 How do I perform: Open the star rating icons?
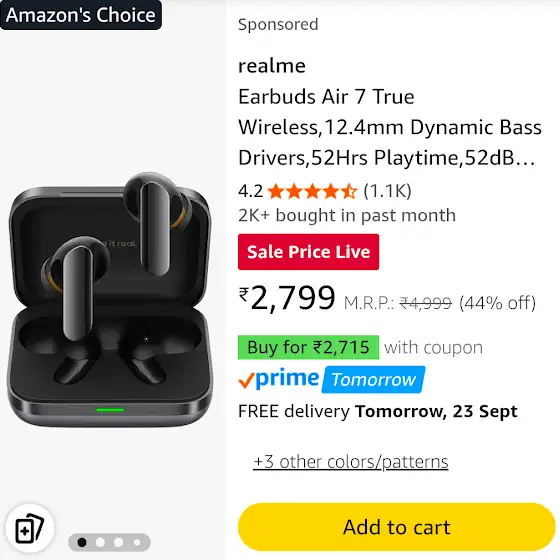[312, 191]
